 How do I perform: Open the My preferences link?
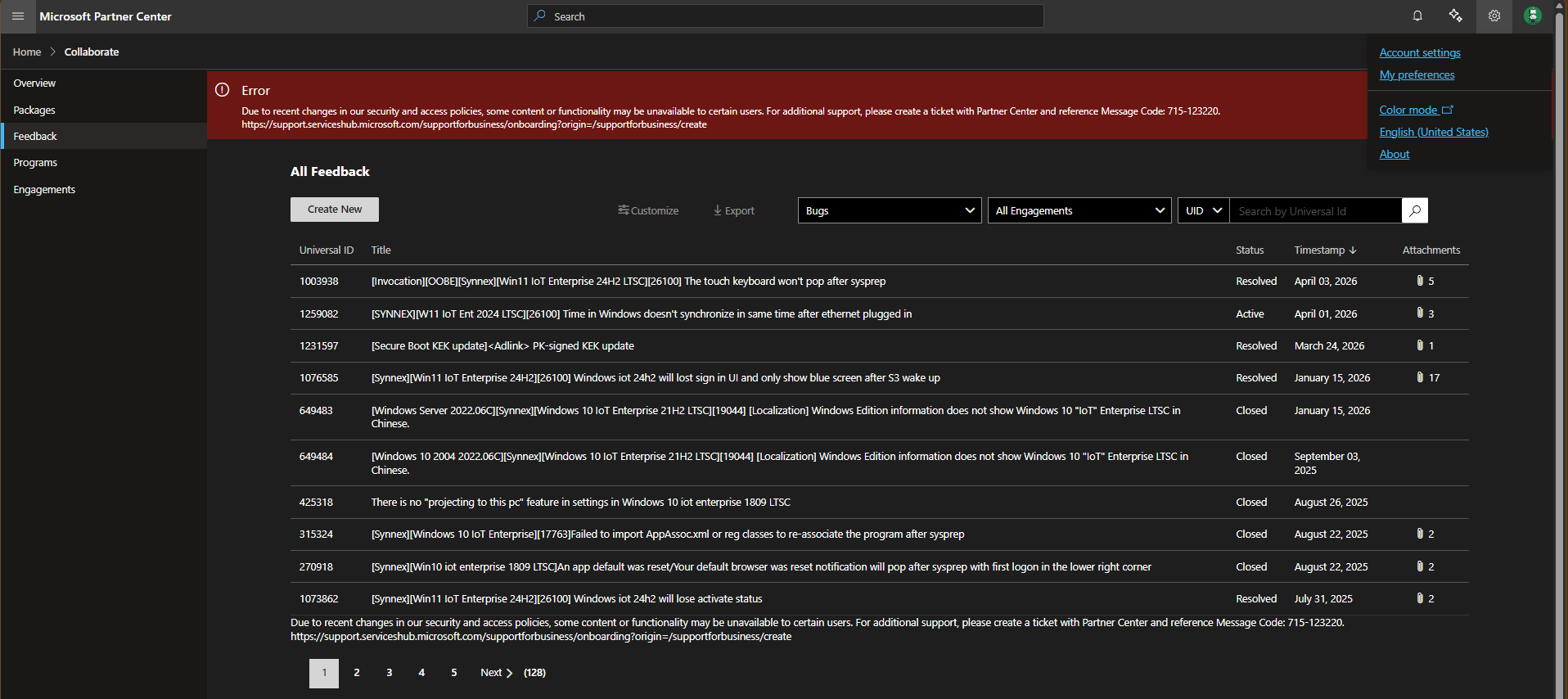tap(1417, 74)
